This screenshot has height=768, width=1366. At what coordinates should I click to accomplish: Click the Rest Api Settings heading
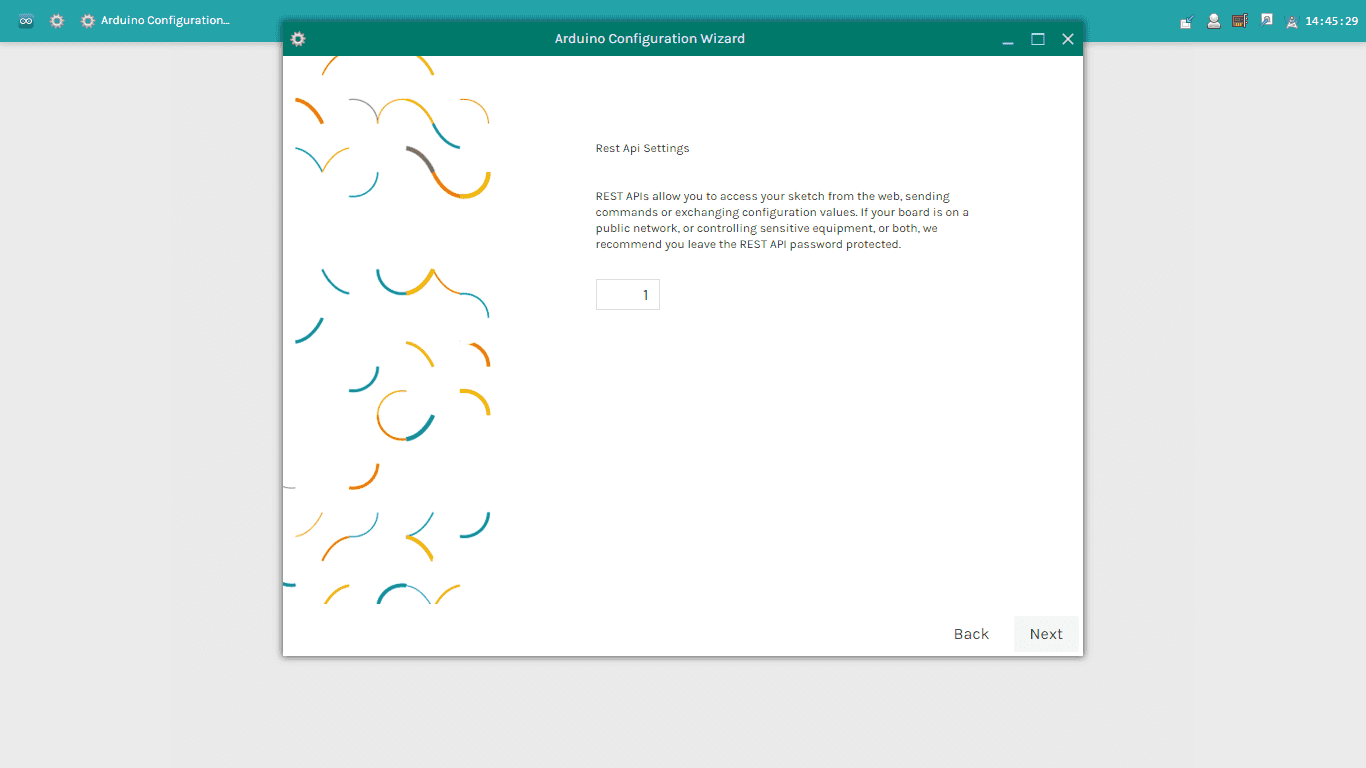pyautogui.click(x=642, y=148)
